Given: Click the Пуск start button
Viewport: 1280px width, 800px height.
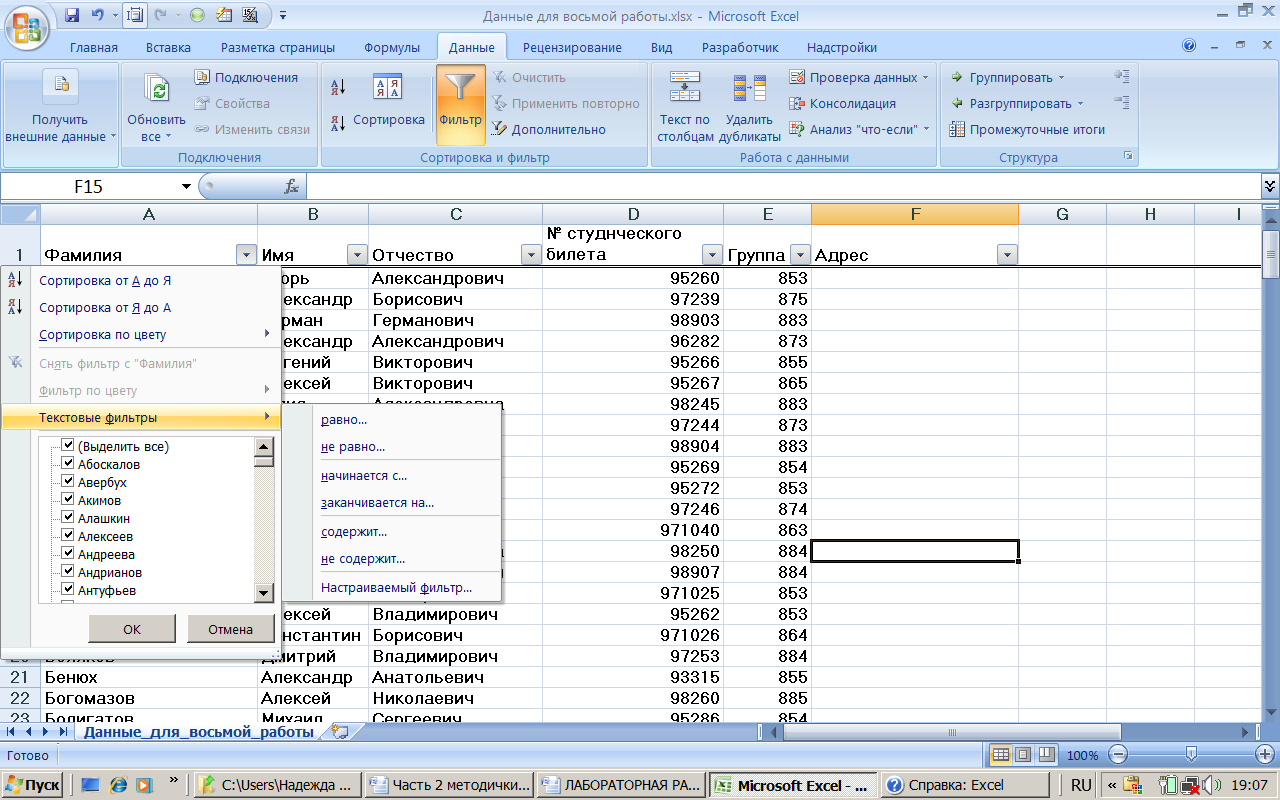Looking at the screenshot, I should (x=33, y=785).
